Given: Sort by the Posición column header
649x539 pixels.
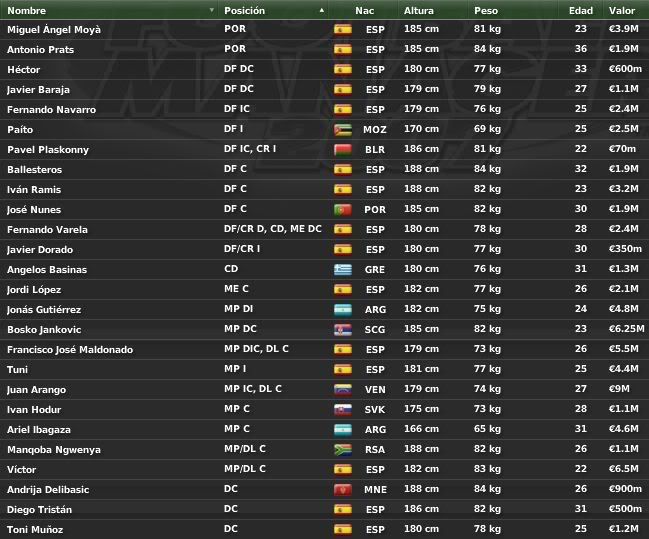Looking at the screenshot, I should (x=244, y=10).
